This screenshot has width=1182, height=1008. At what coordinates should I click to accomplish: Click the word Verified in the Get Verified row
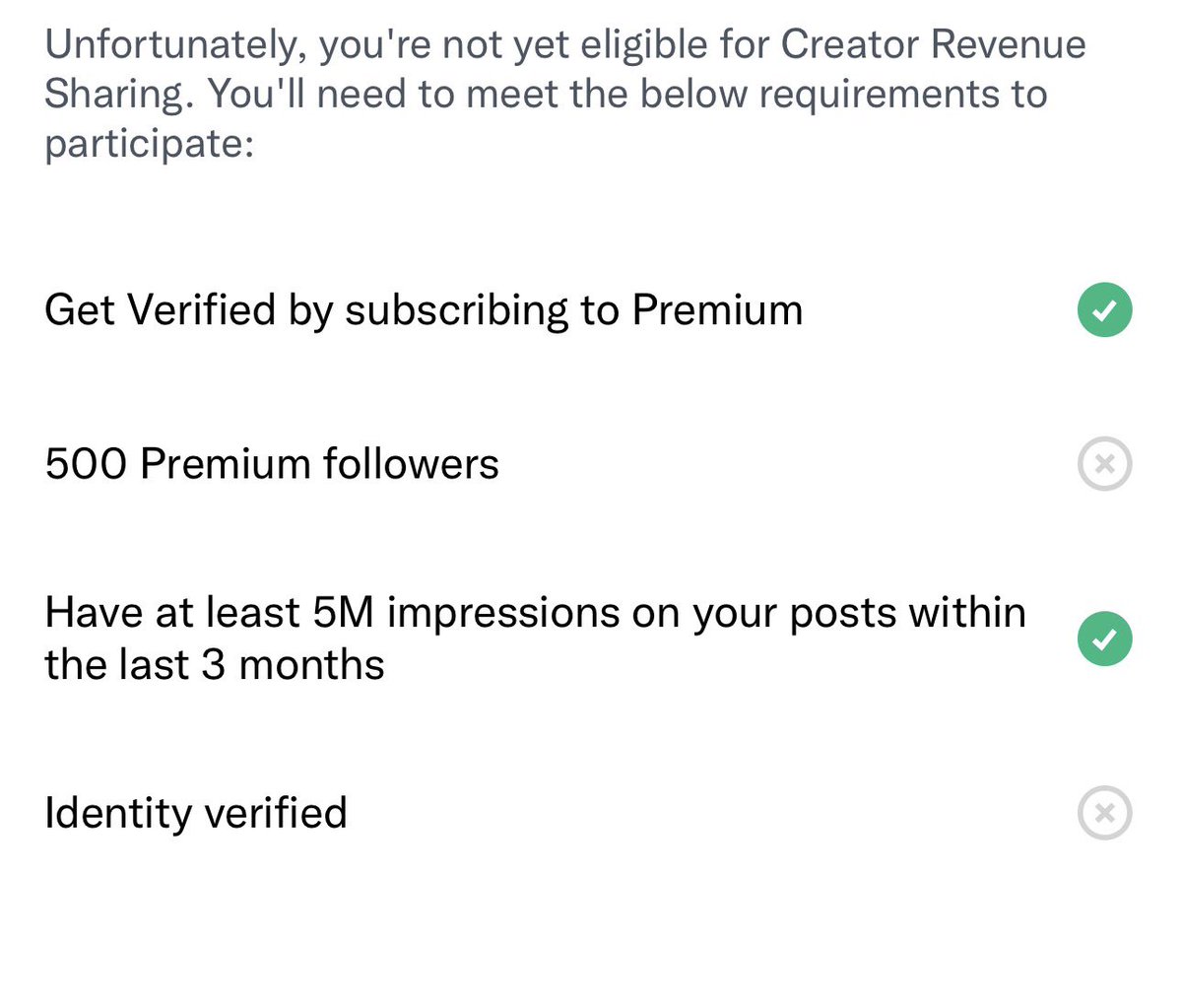(x=203, y=310)
